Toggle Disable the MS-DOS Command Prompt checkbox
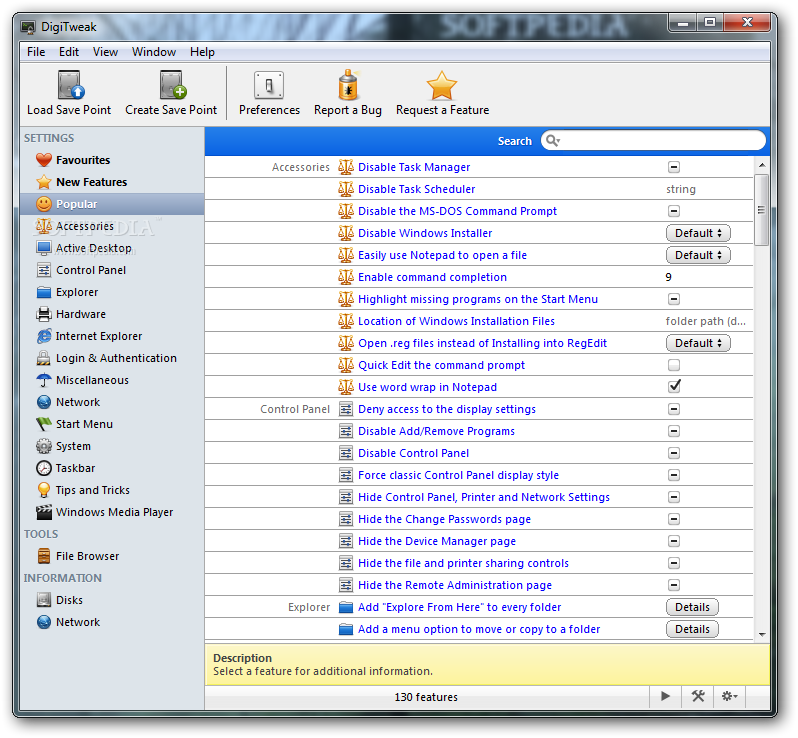This screenshot has height=738, width=798. point(674,211)
